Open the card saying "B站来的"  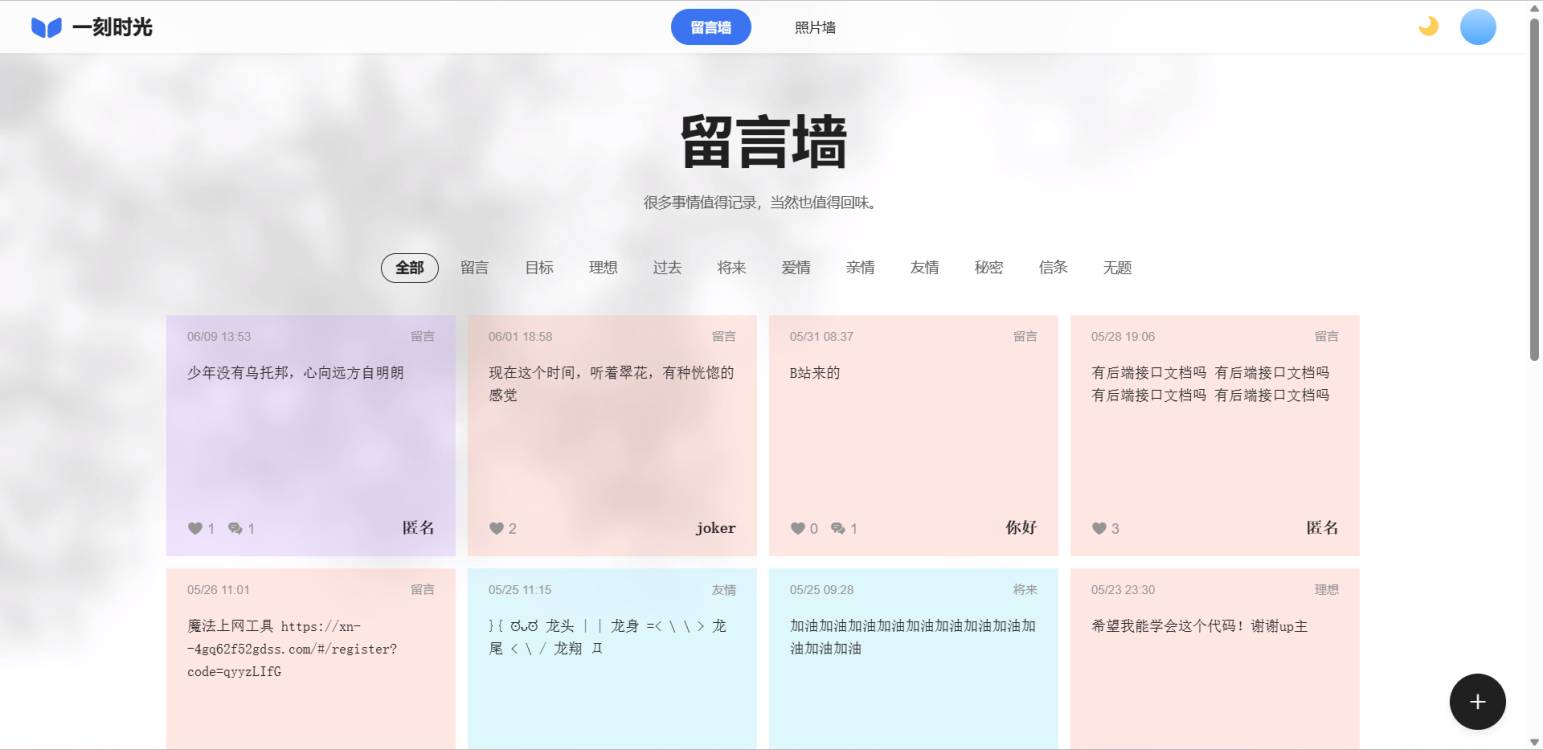(913, 436)
